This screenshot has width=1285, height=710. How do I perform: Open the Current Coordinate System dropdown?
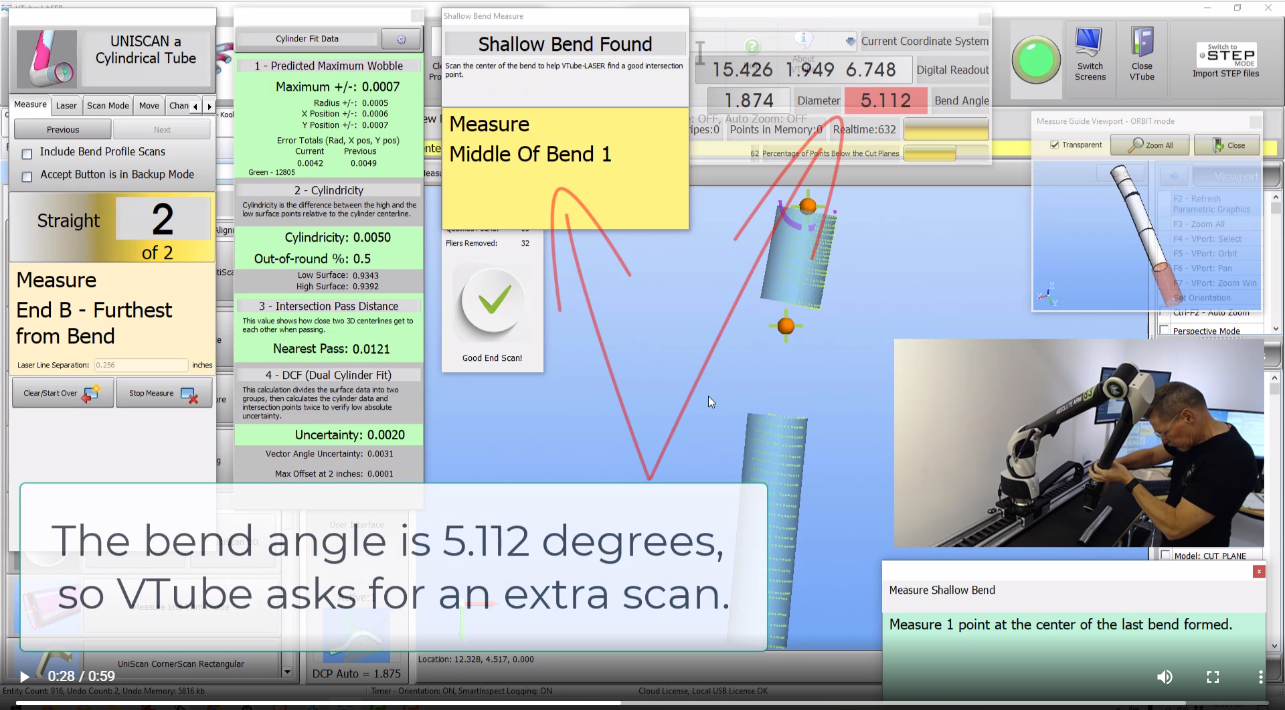(850, 42)
